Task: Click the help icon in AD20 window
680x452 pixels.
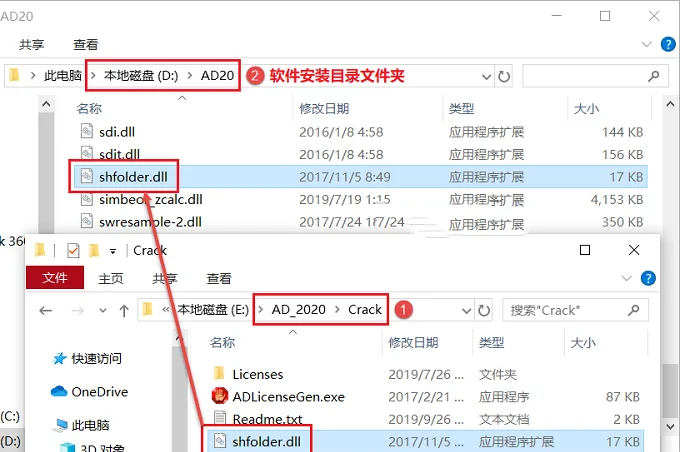Action: pyautogui.click(x=668, y=44)
